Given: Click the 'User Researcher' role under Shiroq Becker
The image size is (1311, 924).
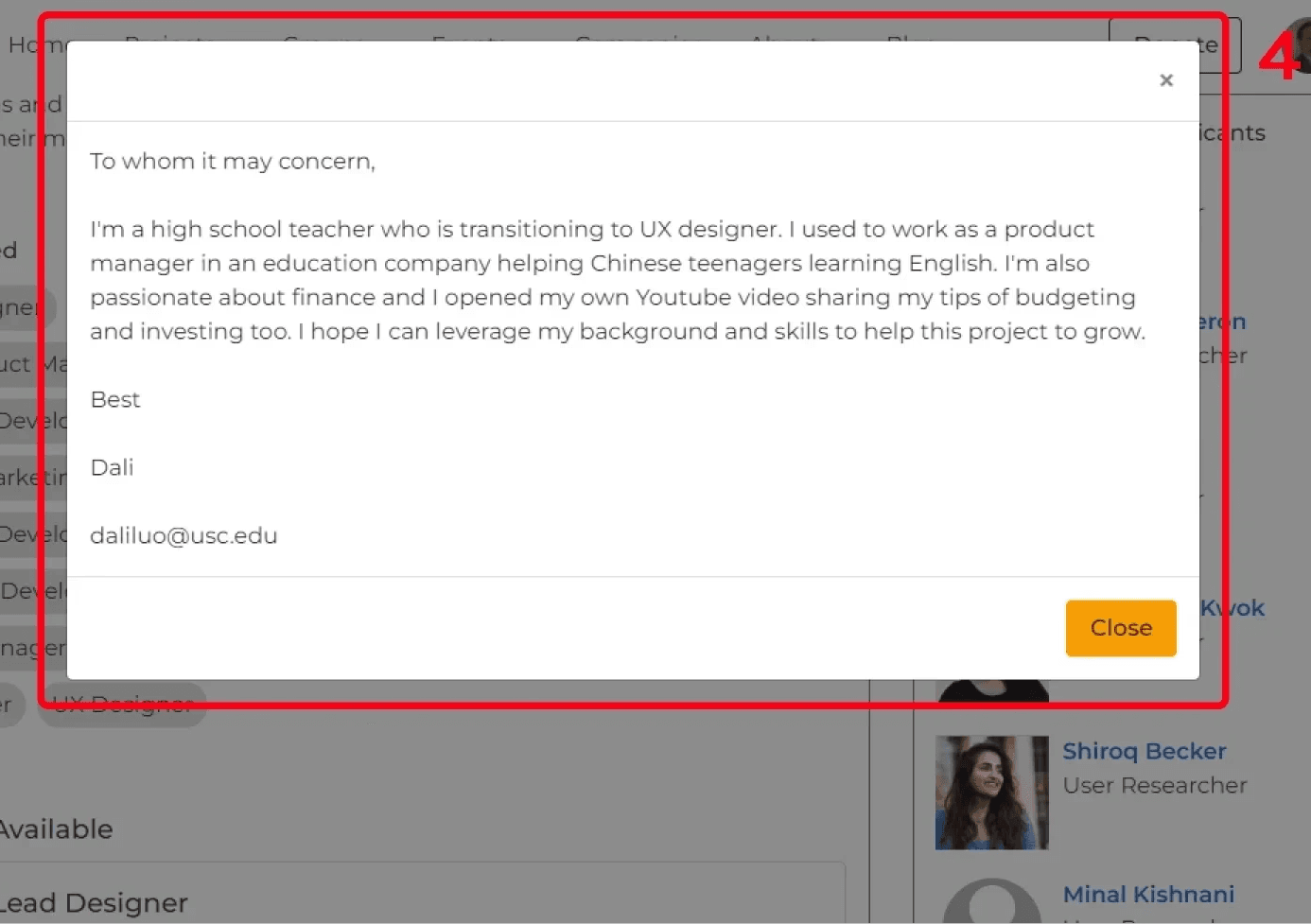Looking at the screenshot, I should point(1154,785).
